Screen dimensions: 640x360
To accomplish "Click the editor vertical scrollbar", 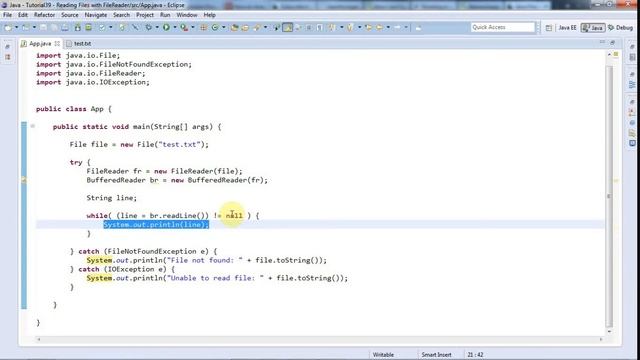I will [609, 196].
